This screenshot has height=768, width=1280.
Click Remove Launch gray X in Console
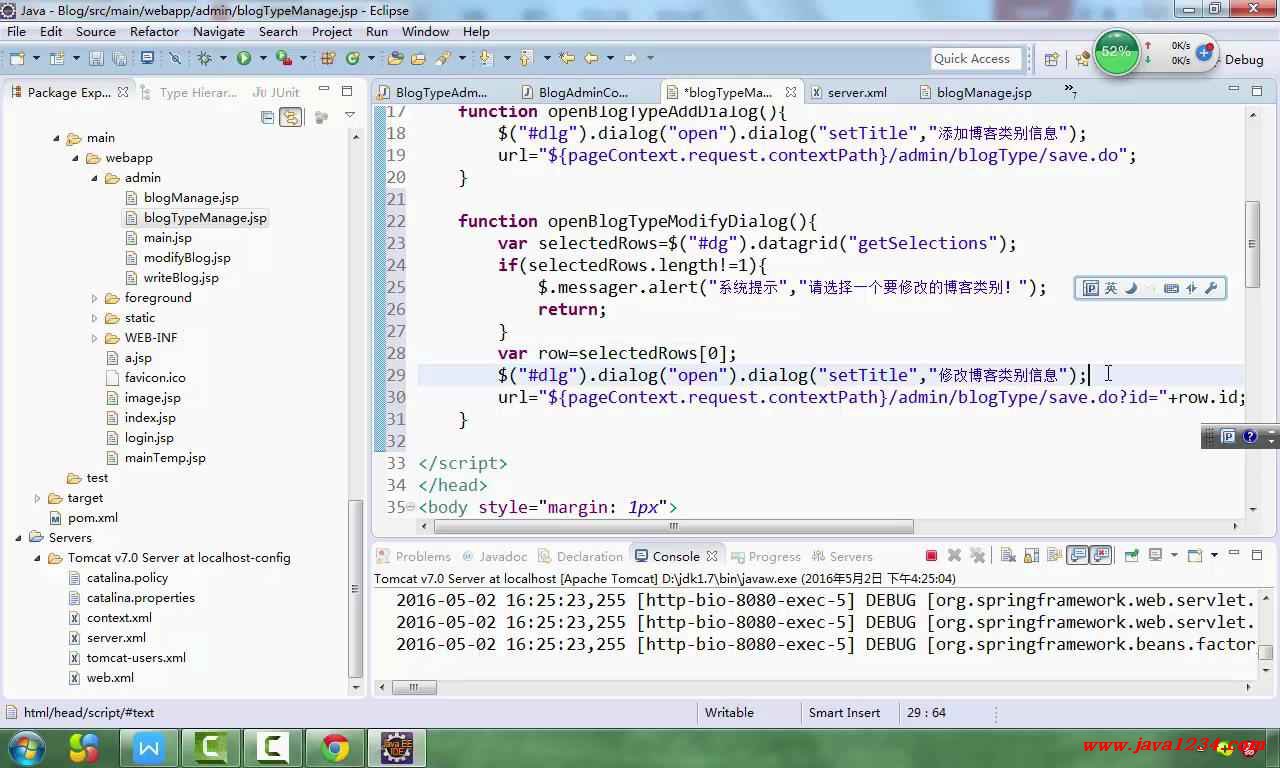pyautogui.click(x=954, y=555)
